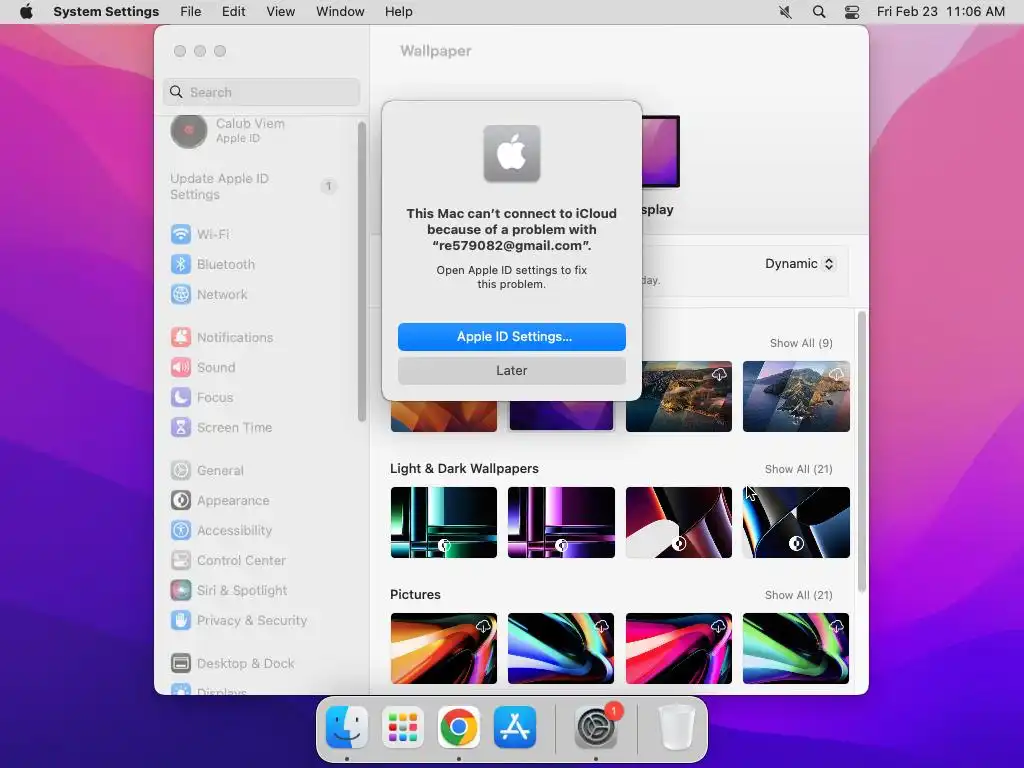Screen dimensions: 1024x768
Task: Open the Desktop & Dock icon
Action: point(181,664)
